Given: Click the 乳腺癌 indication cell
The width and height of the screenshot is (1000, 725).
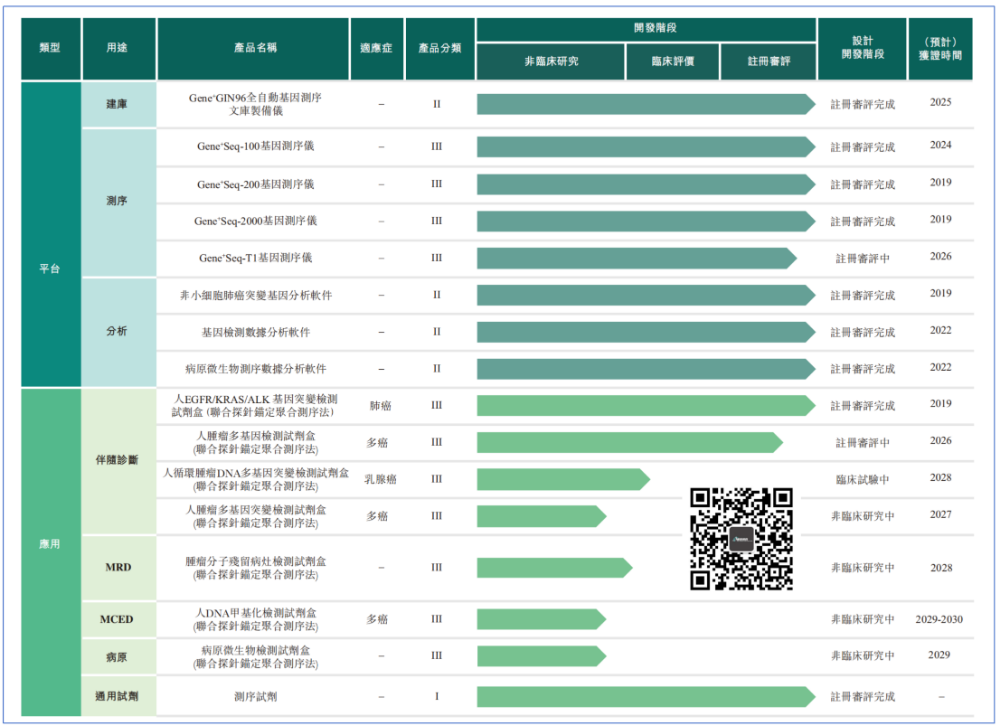Looking at the screenshot, I should [380, 479].
